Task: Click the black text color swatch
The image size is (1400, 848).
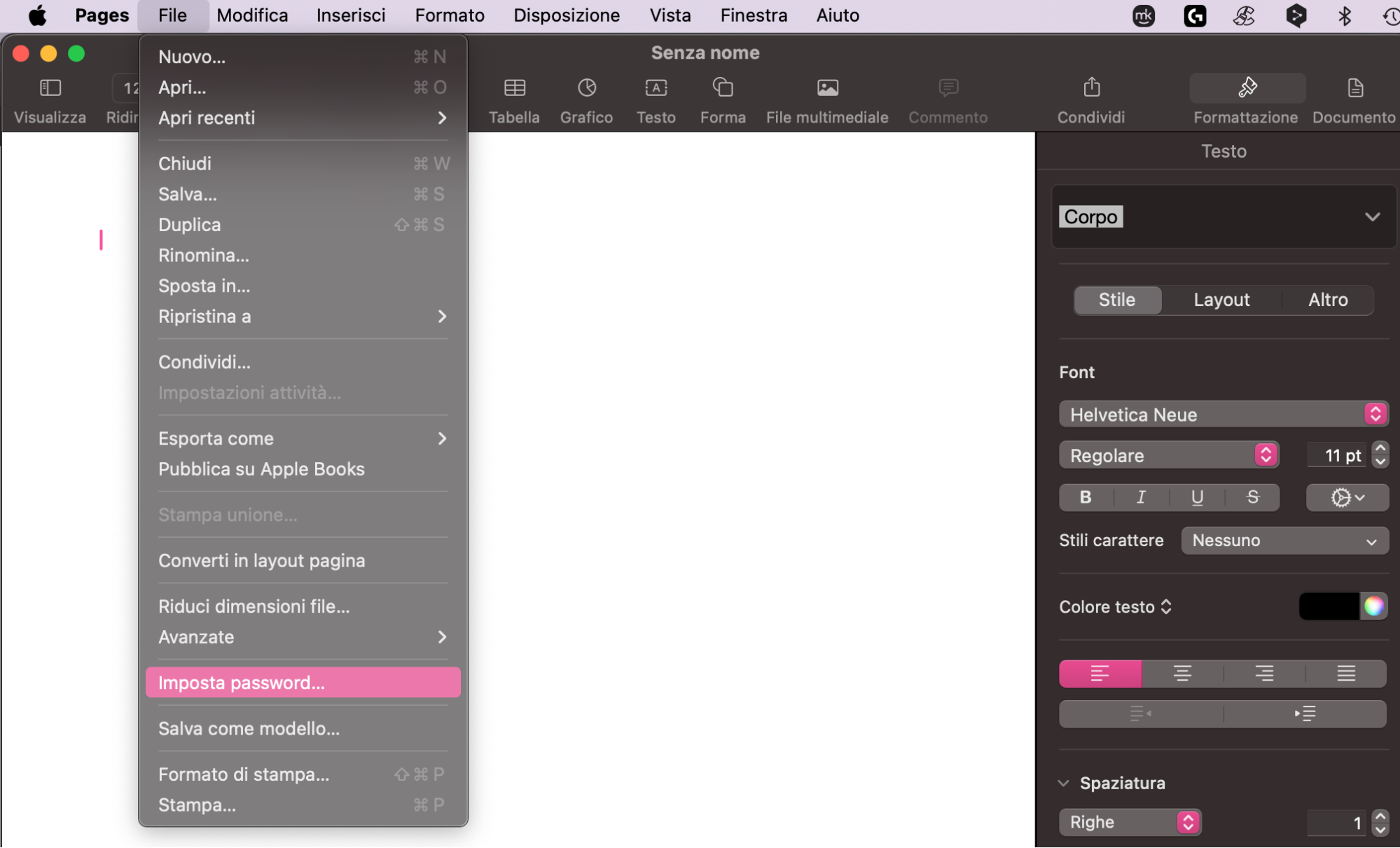Action: tap(1329, 606)
